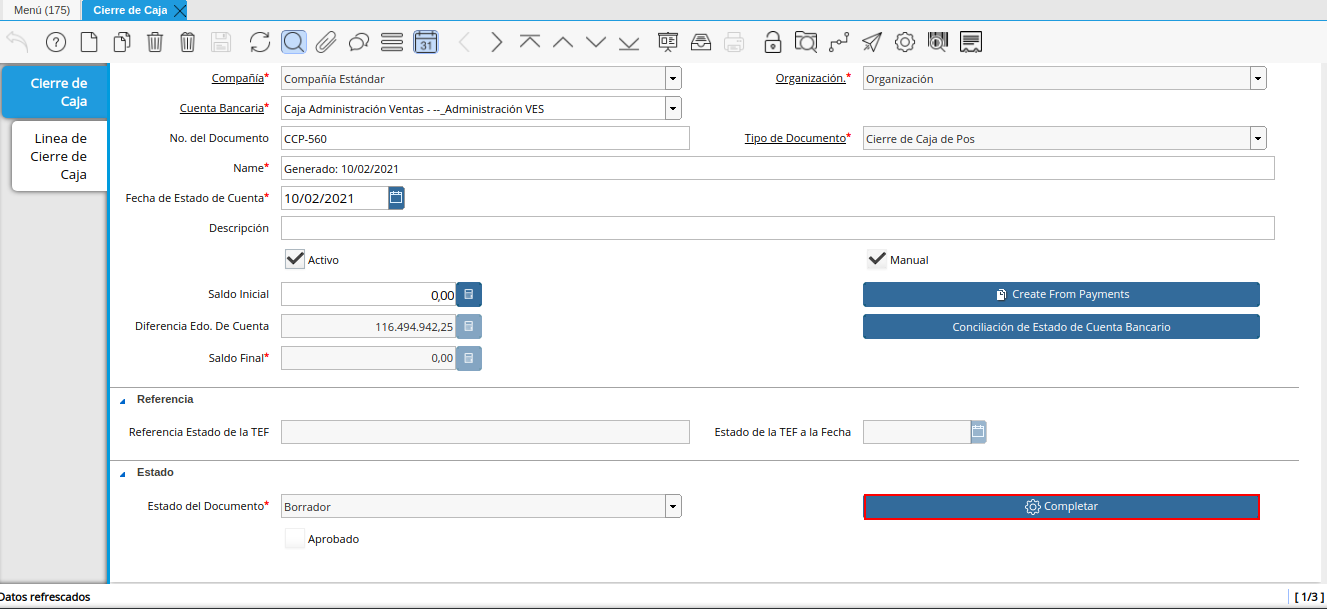Open the gear process icon in the toolbar
The width and height of the screenshot is (1327, 609).
[905, 42]
